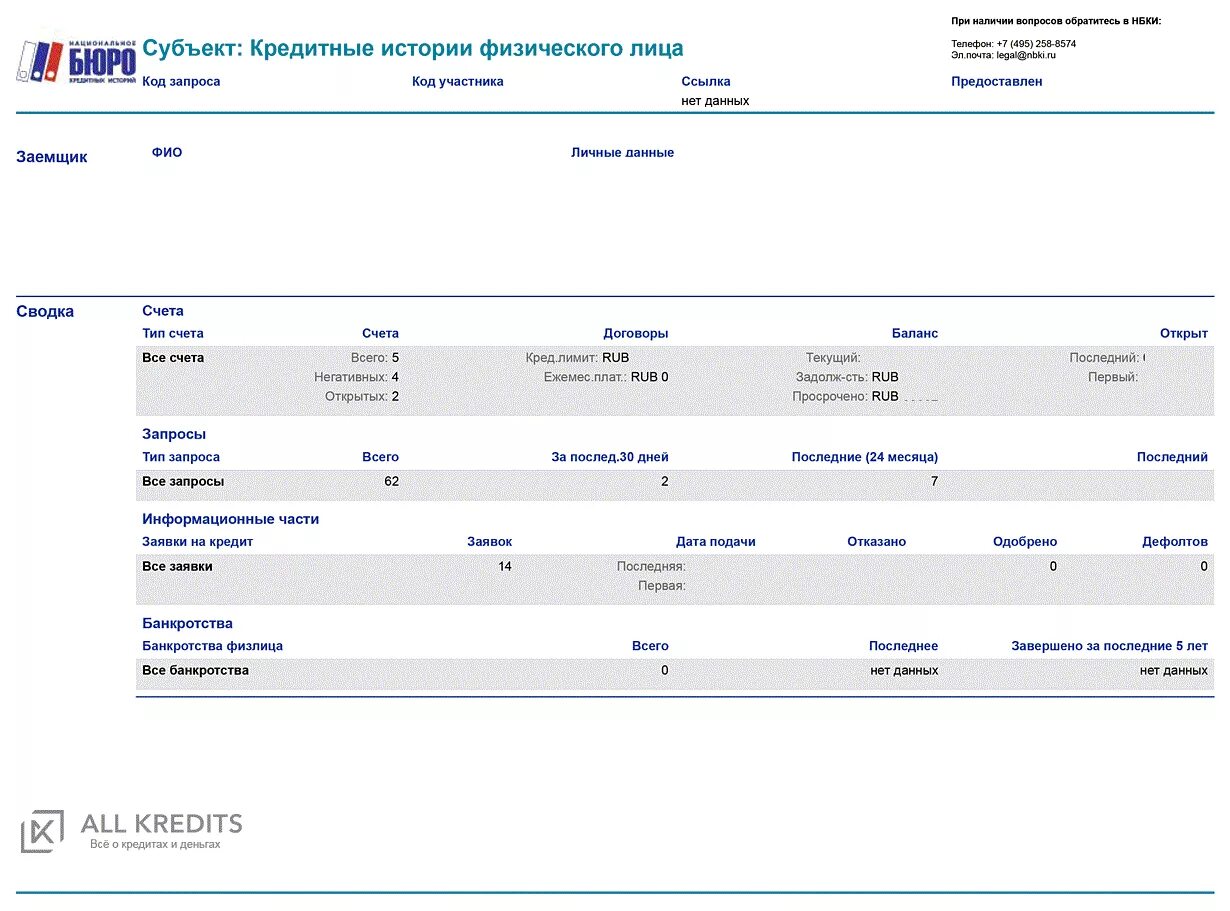The height and width of the screenshot is (911, 1230).
Task: Click the 'Баланс' column header
Action: click(915, 334)
